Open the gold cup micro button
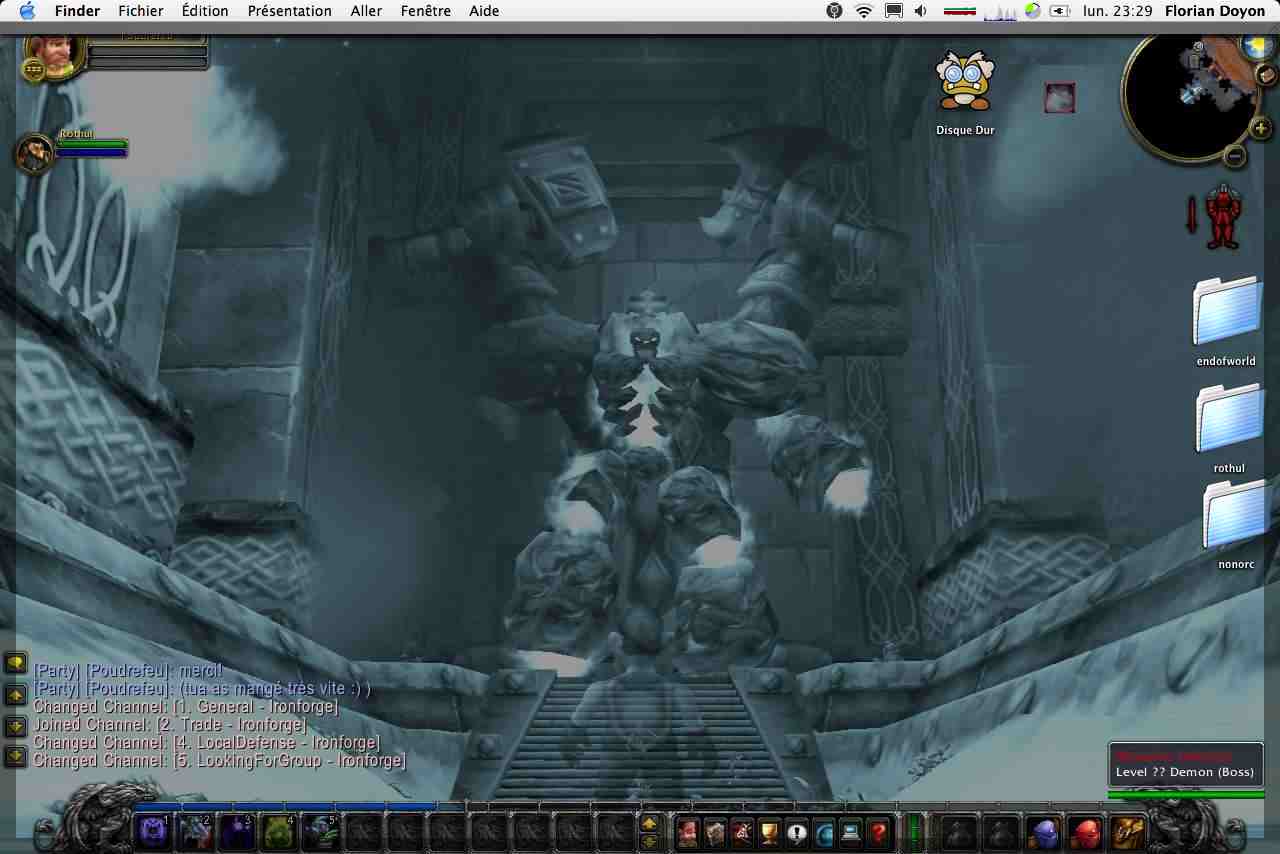 [x=769, y=832]
